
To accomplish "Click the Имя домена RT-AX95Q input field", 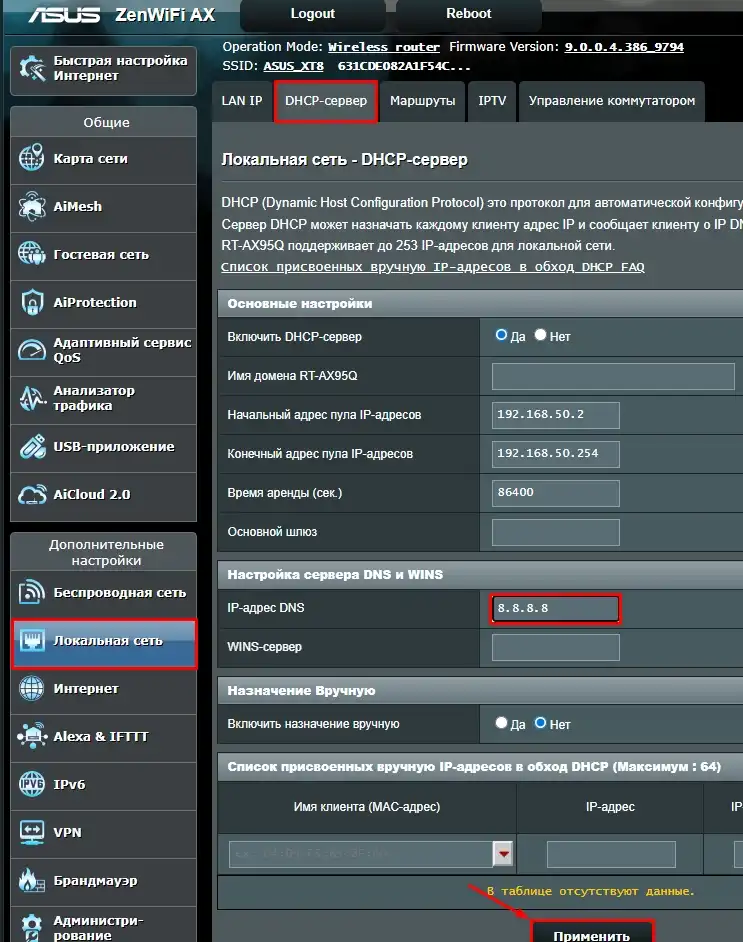I will (613, 376).
